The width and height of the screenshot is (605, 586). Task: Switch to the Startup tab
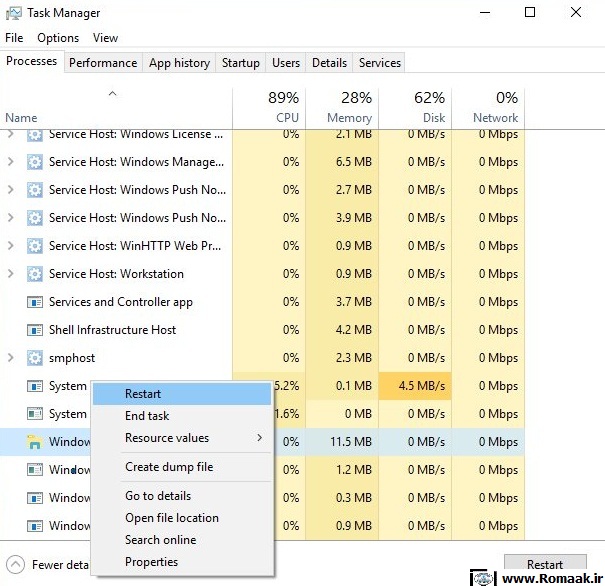point(240,63)
